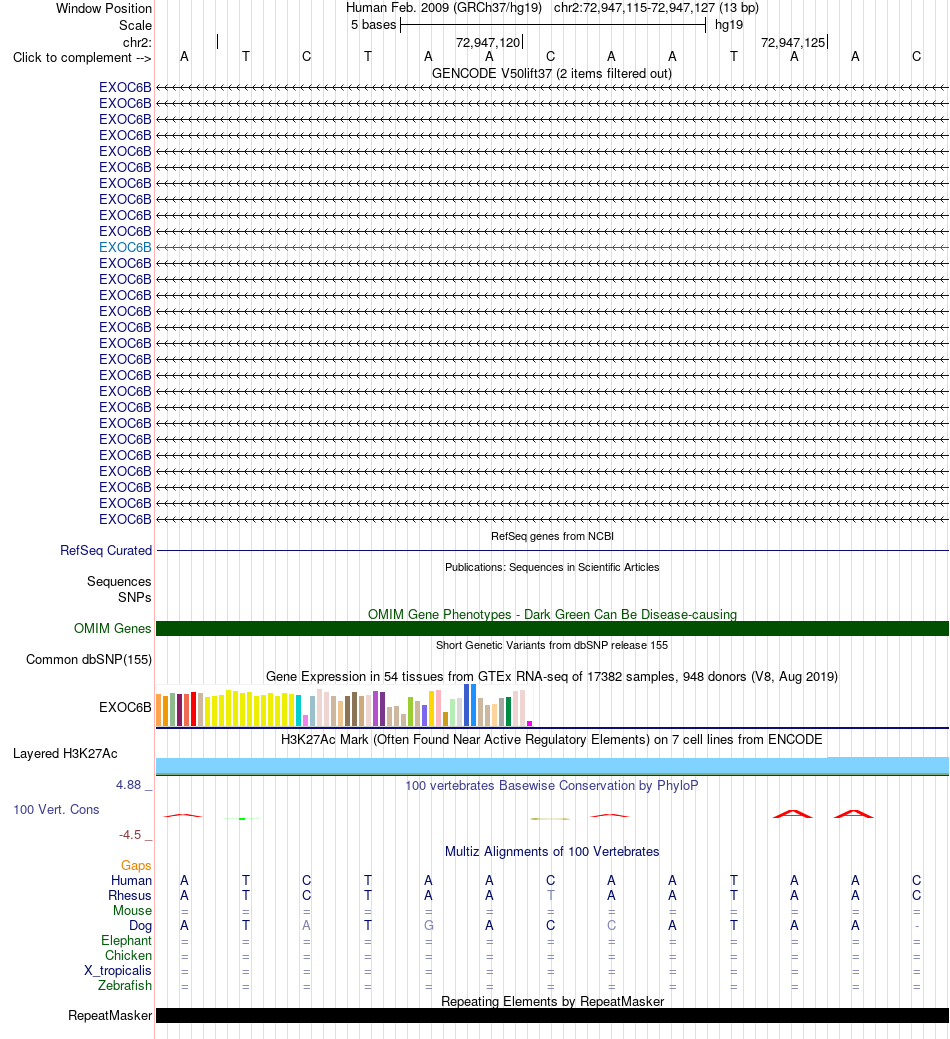This screenshot has width=950, height=1039.
Task: Click the Scale track label
Action: pyautogui.click(x=135, y=25)
